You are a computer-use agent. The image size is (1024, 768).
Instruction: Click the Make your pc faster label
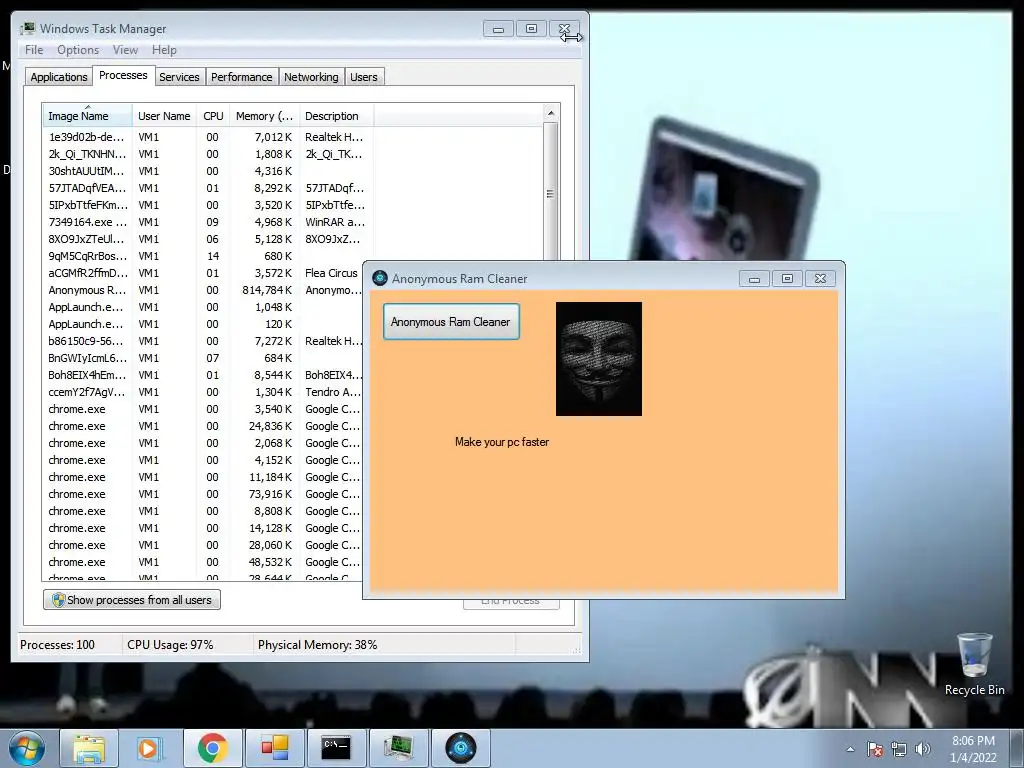(x=502, y=442)
